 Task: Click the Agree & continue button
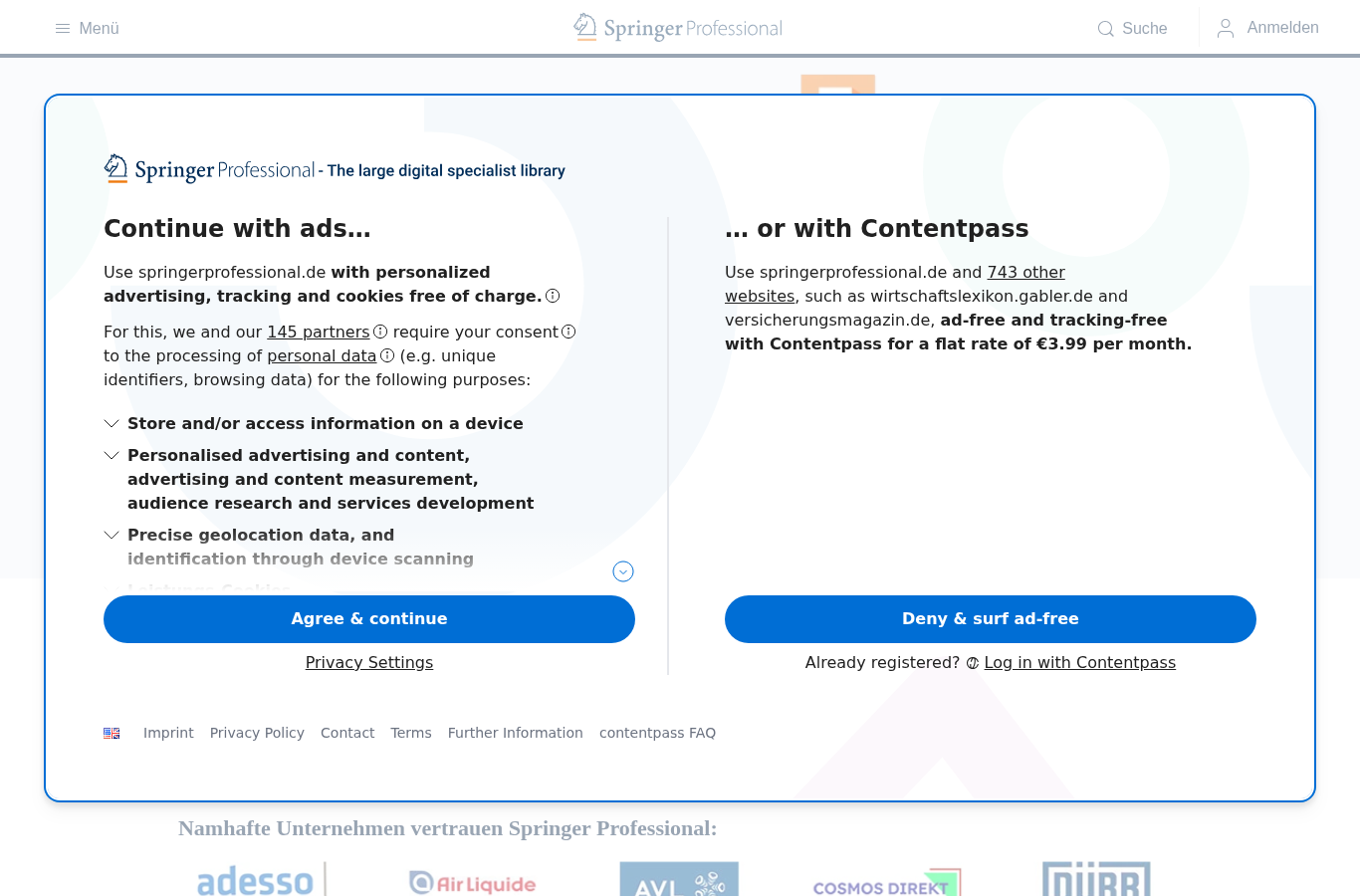369,619
